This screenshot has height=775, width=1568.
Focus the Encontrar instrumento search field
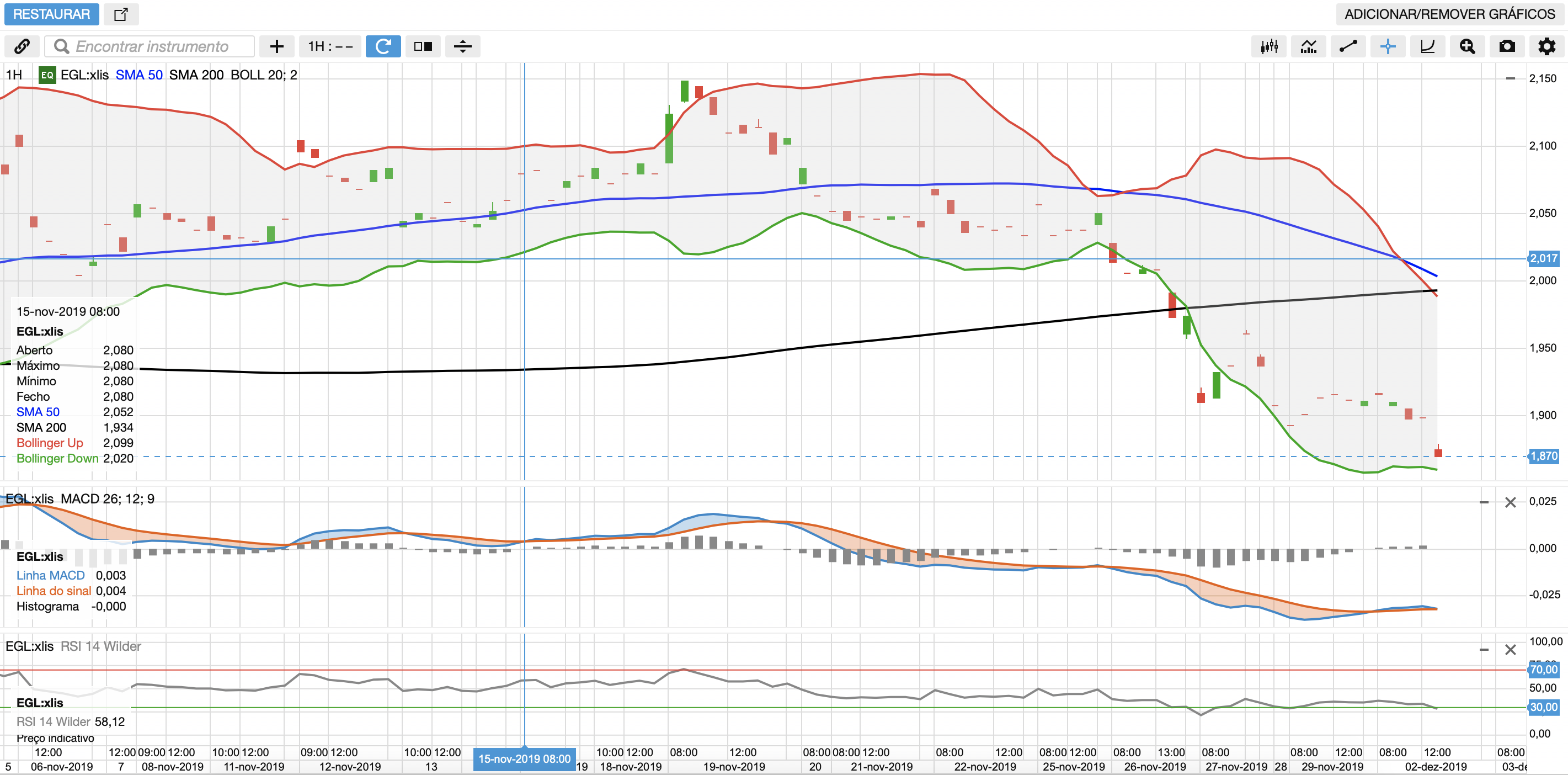click(x=150, y=46)
